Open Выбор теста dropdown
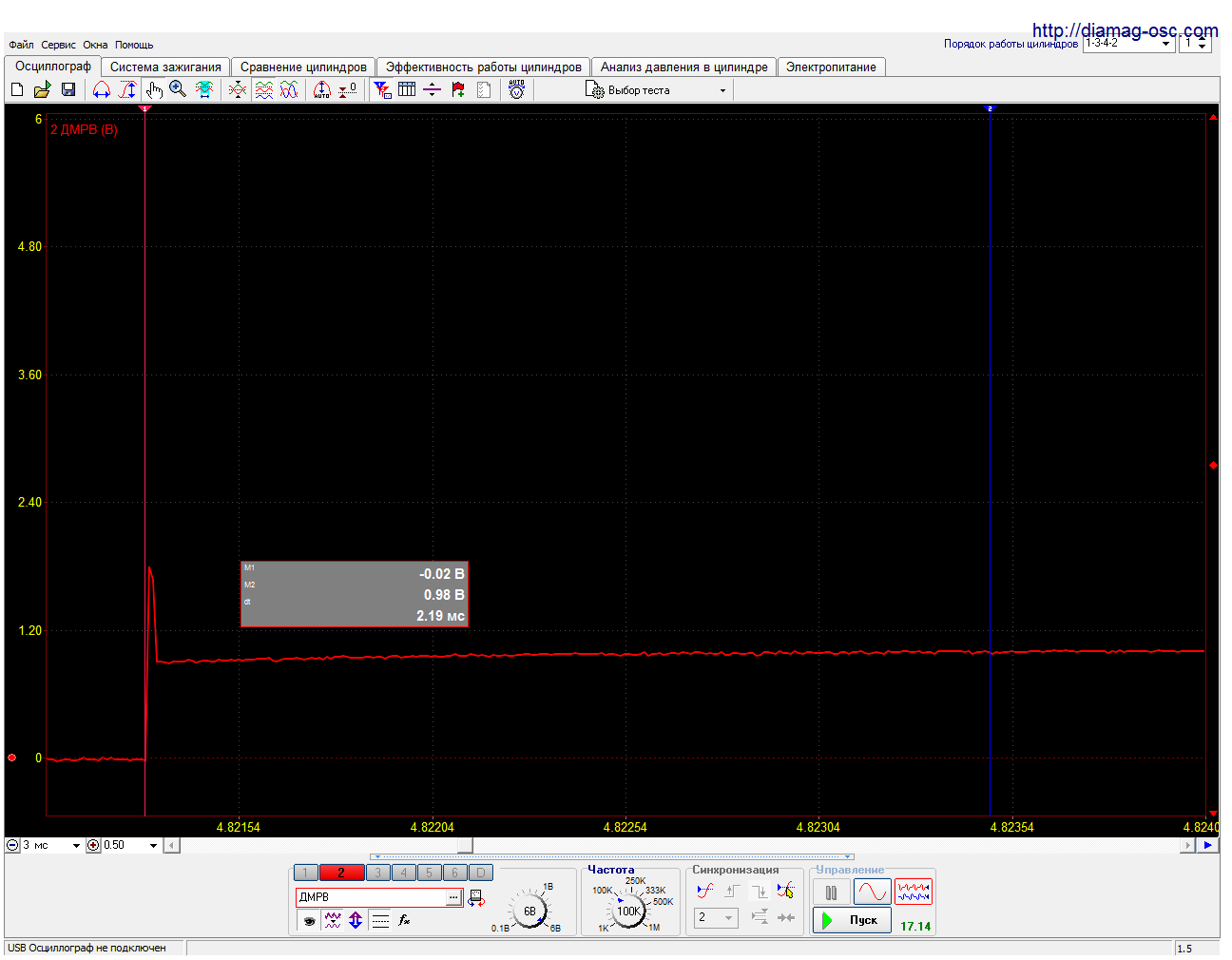 tap(657, 90)
